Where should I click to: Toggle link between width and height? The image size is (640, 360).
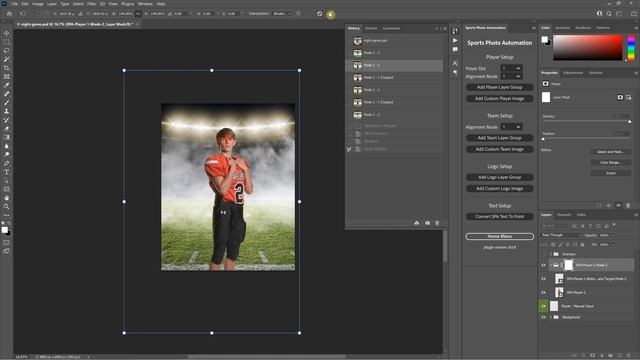[138, 13]
